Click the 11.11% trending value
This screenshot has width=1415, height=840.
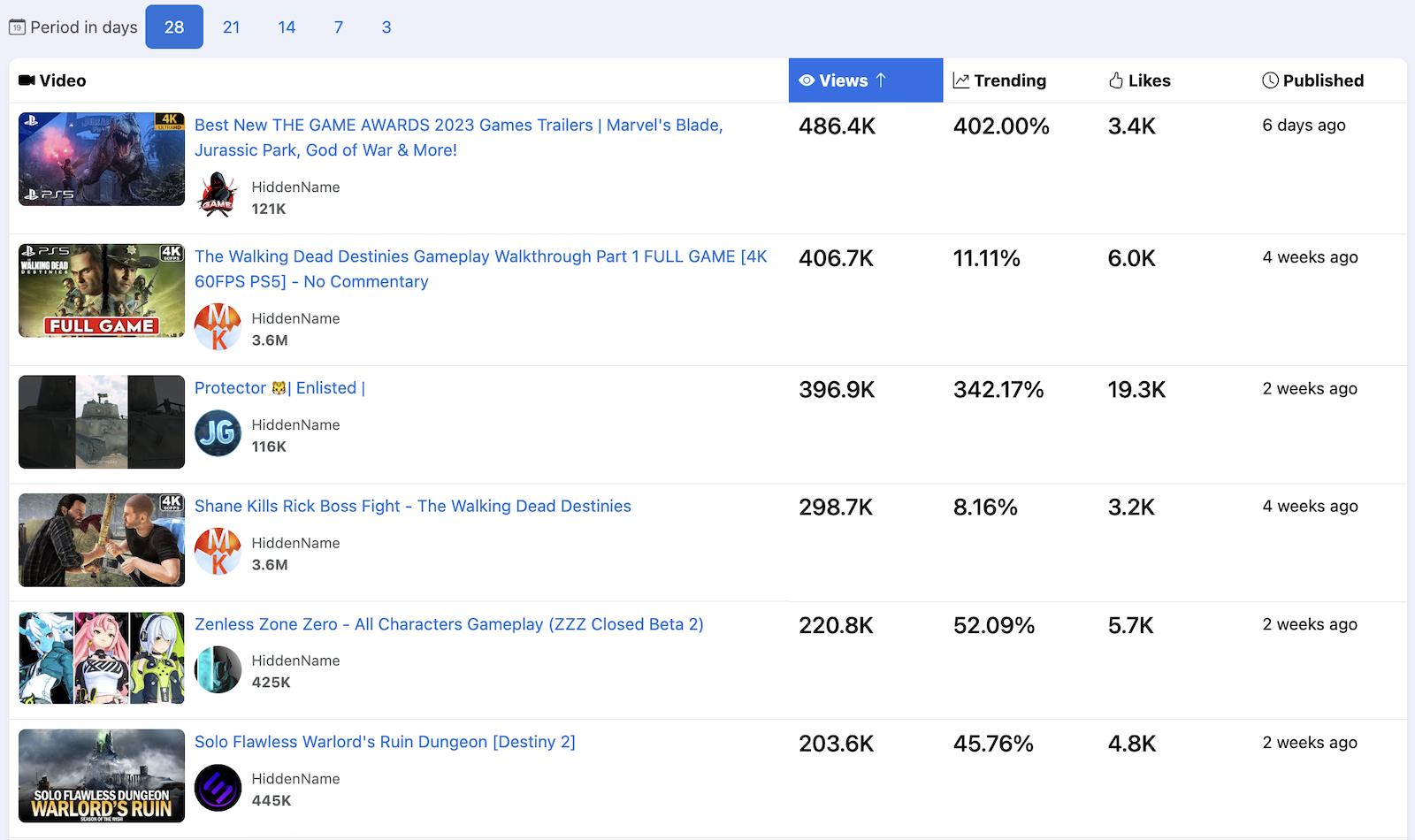pos(987,258)
